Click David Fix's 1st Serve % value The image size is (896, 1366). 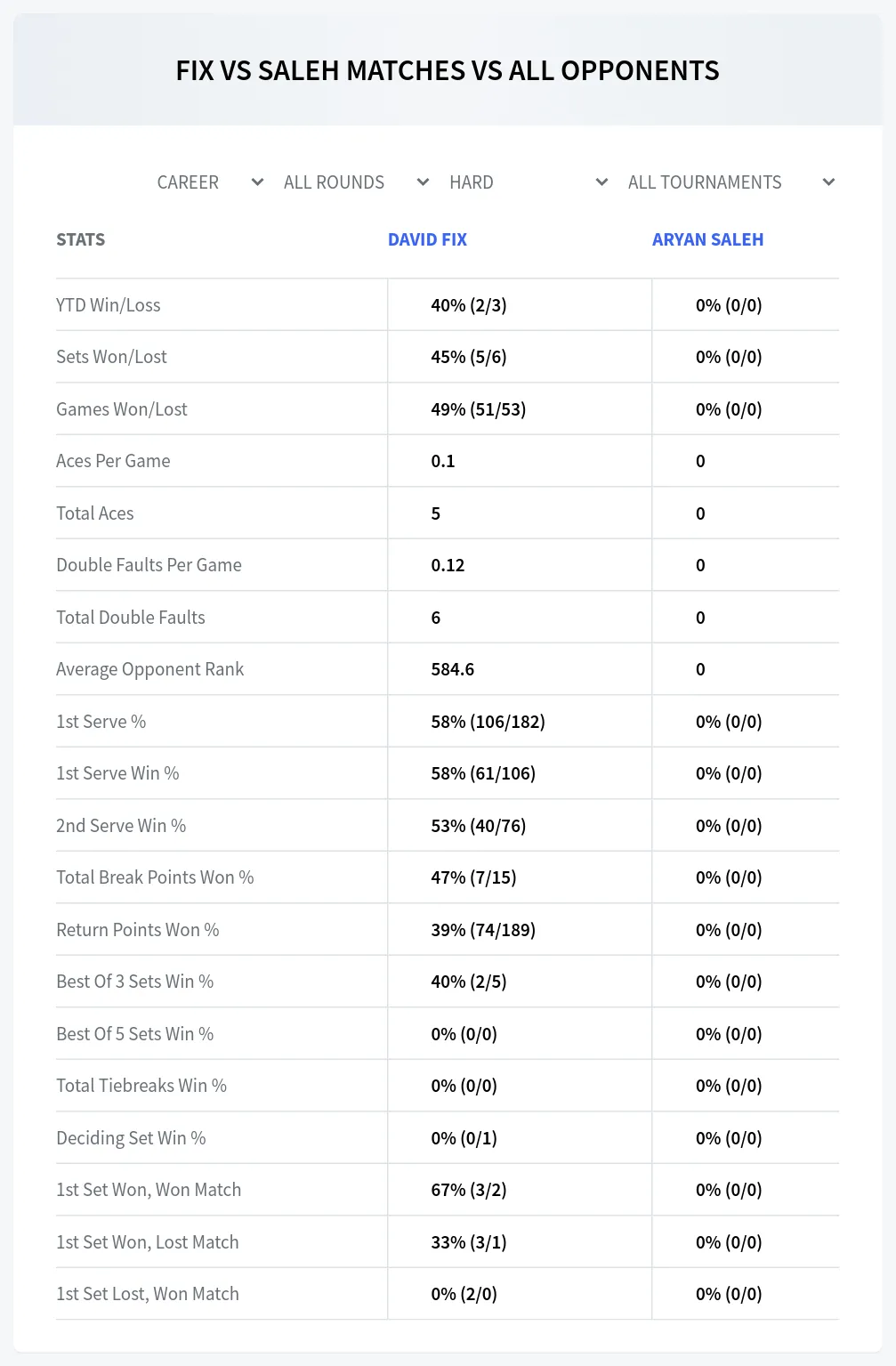point(488,722)
